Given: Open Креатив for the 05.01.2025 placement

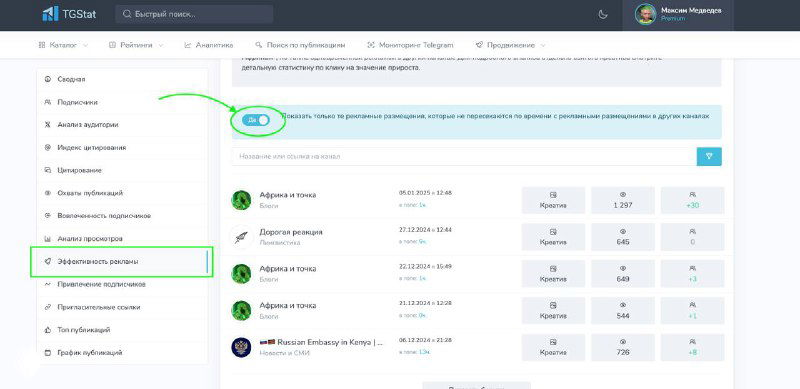Looking at the screenshot, I should point(553,200).
